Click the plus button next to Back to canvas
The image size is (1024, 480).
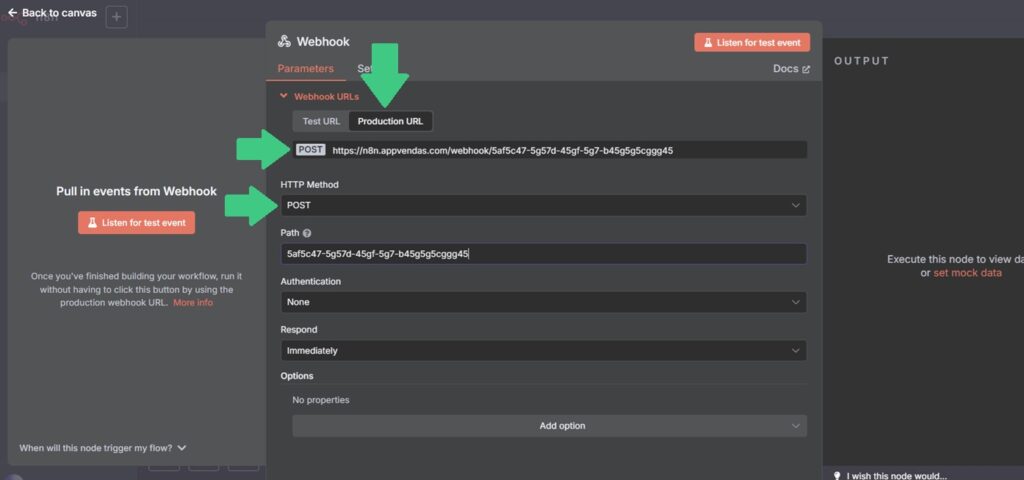[x=116, y=17]
